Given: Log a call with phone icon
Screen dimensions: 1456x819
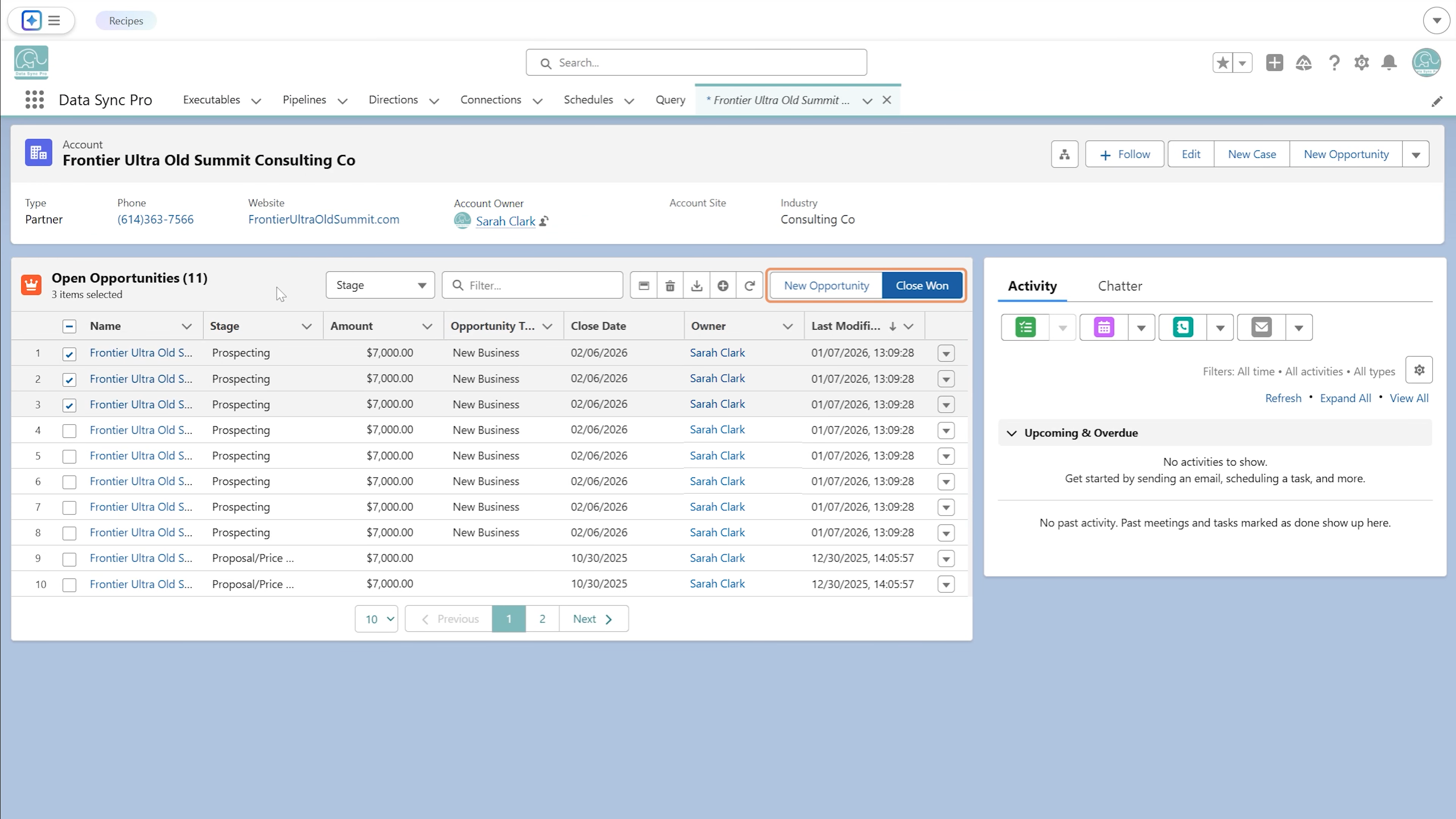Looking at the screenshot, I should coord(1183,327).
